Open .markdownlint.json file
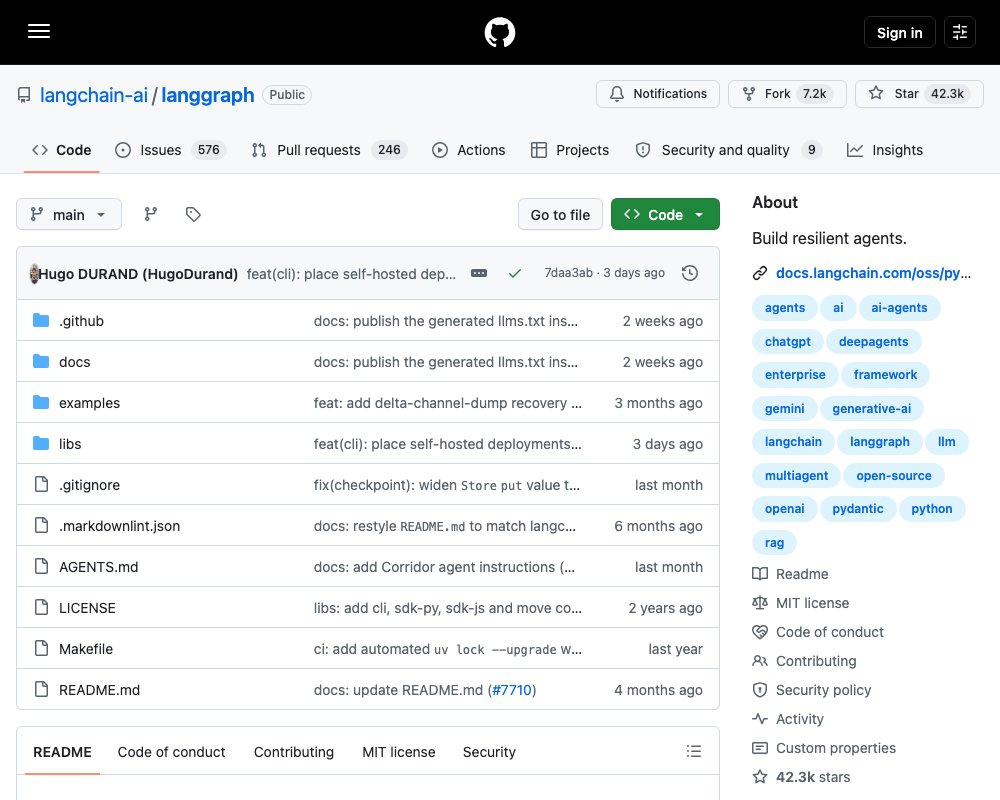The height and width of the screenshot is (800, 1000). 119,526
